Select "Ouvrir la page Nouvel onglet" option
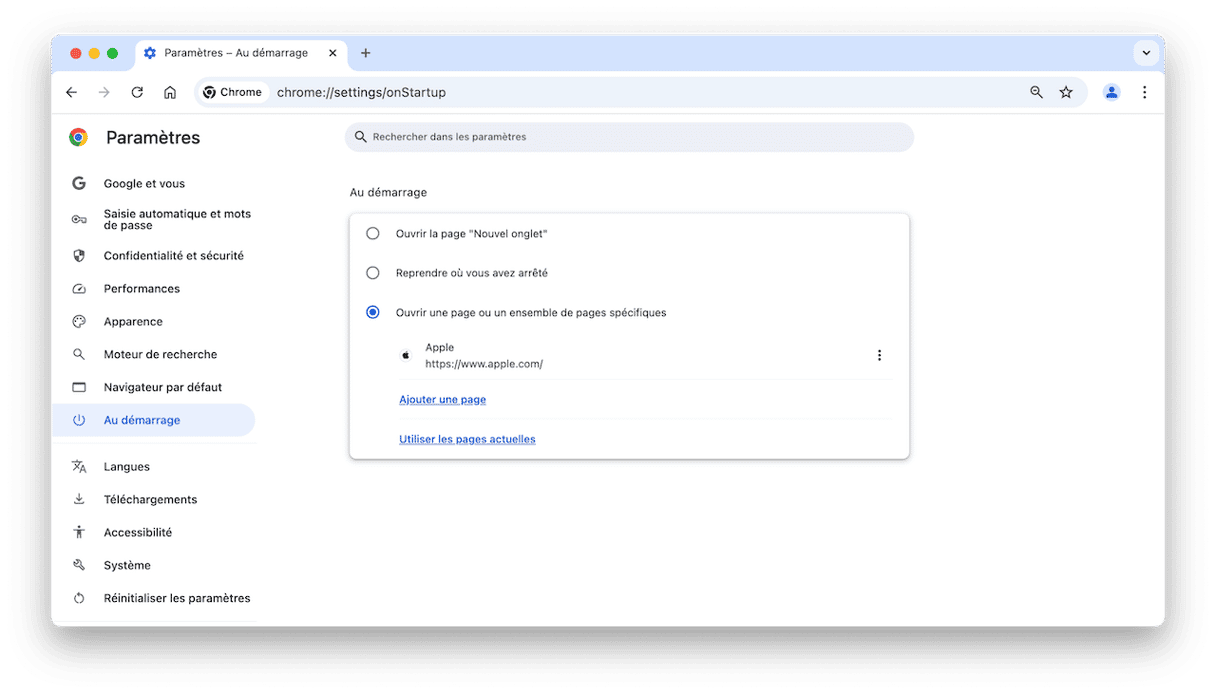This screenshot has width=1216, height=694. click(x=373, y=233)
